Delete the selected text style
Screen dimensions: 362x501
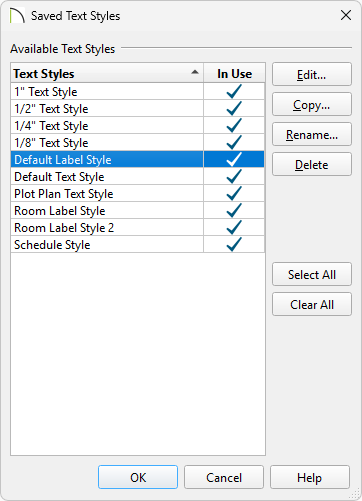point(312,164)
